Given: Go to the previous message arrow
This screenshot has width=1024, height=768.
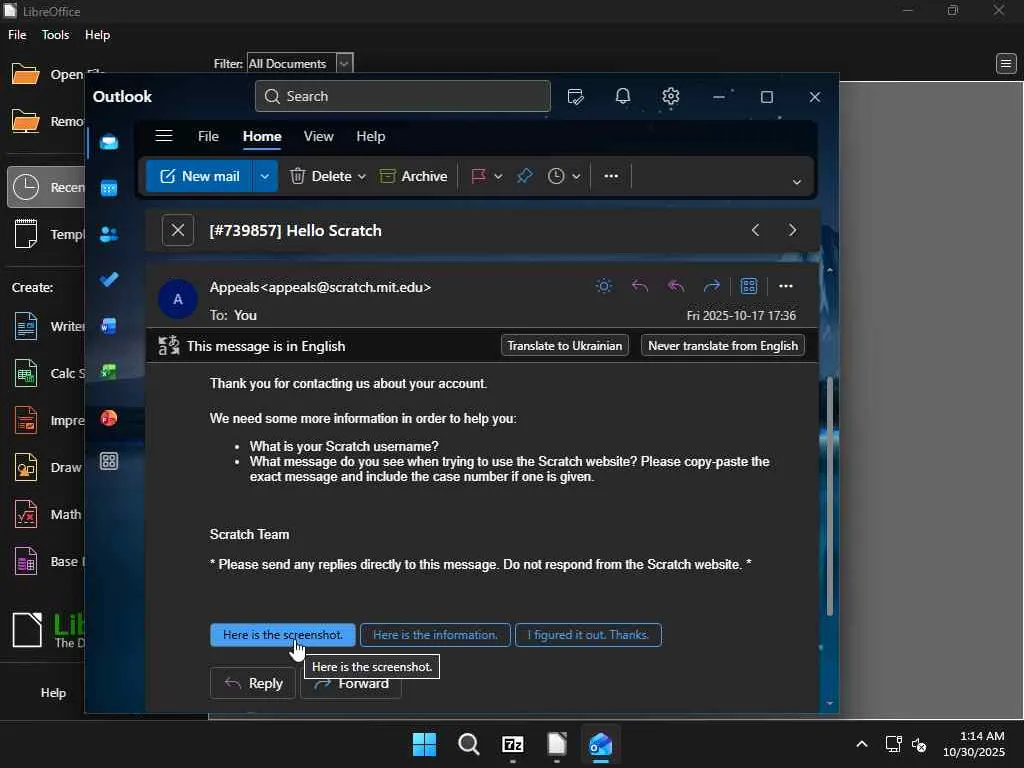Looking at the screenshot, I should click(x=756, y=230).
